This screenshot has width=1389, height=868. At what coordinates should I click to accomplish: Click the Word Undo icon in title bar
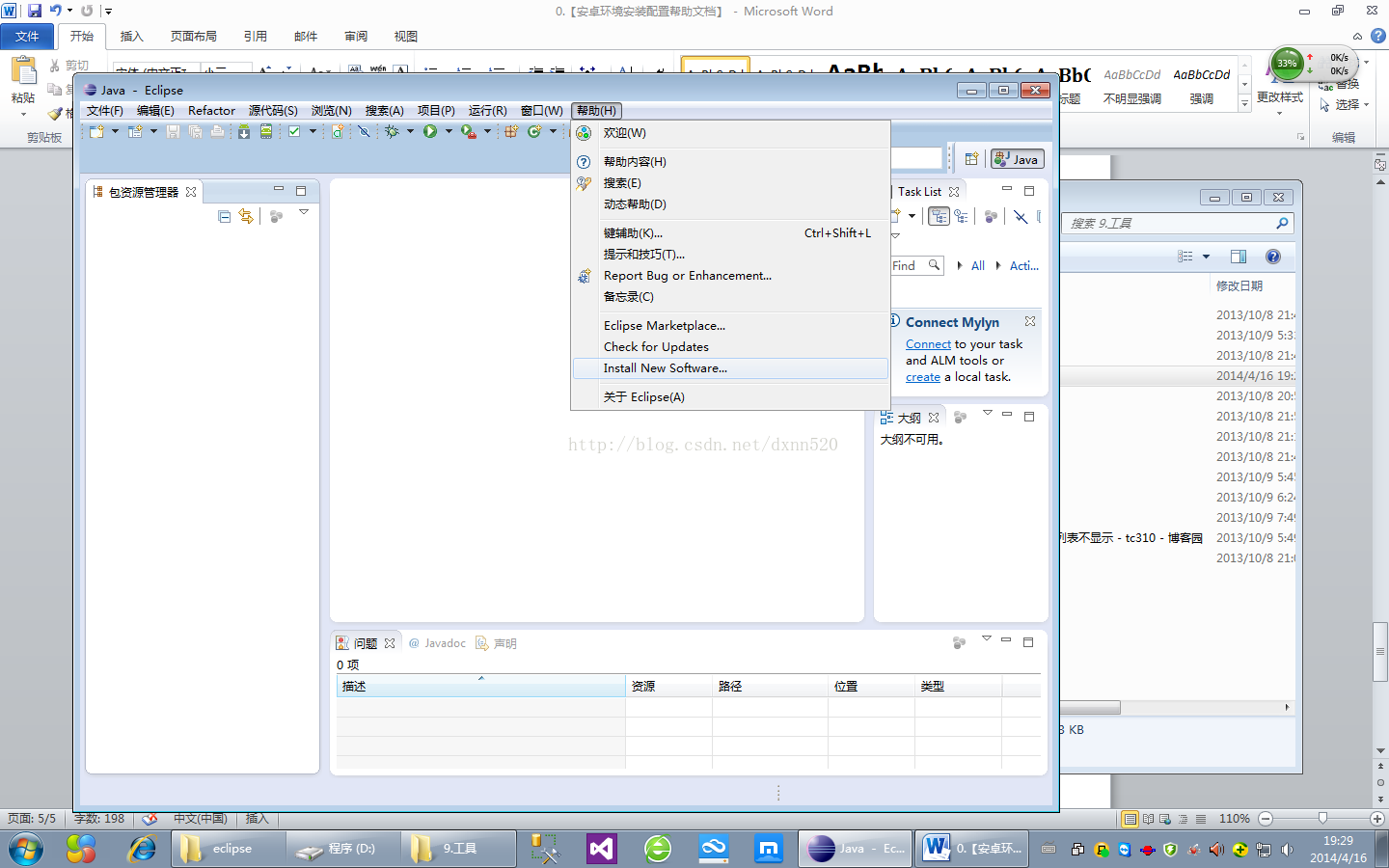point(56,11)
